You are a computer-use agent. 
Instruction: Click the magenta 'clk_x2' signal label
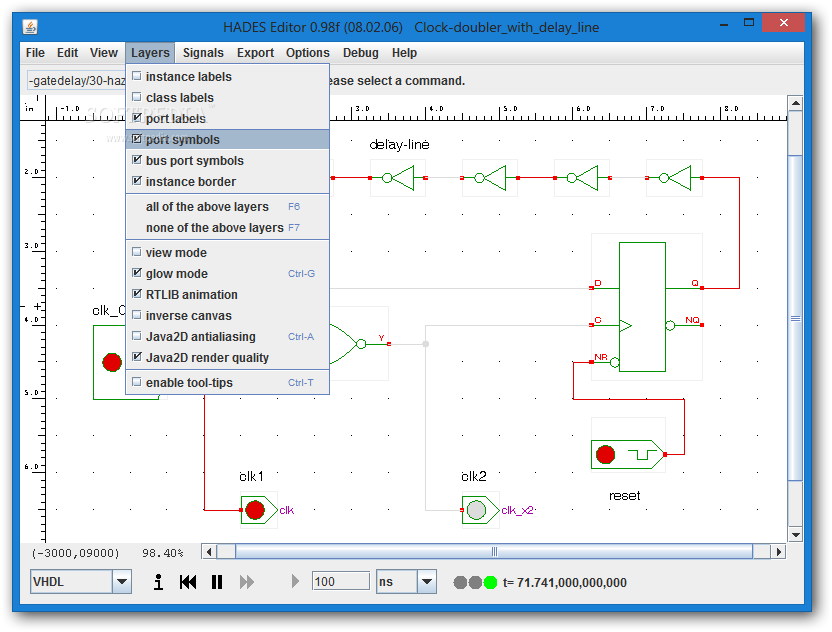[517, 510]
